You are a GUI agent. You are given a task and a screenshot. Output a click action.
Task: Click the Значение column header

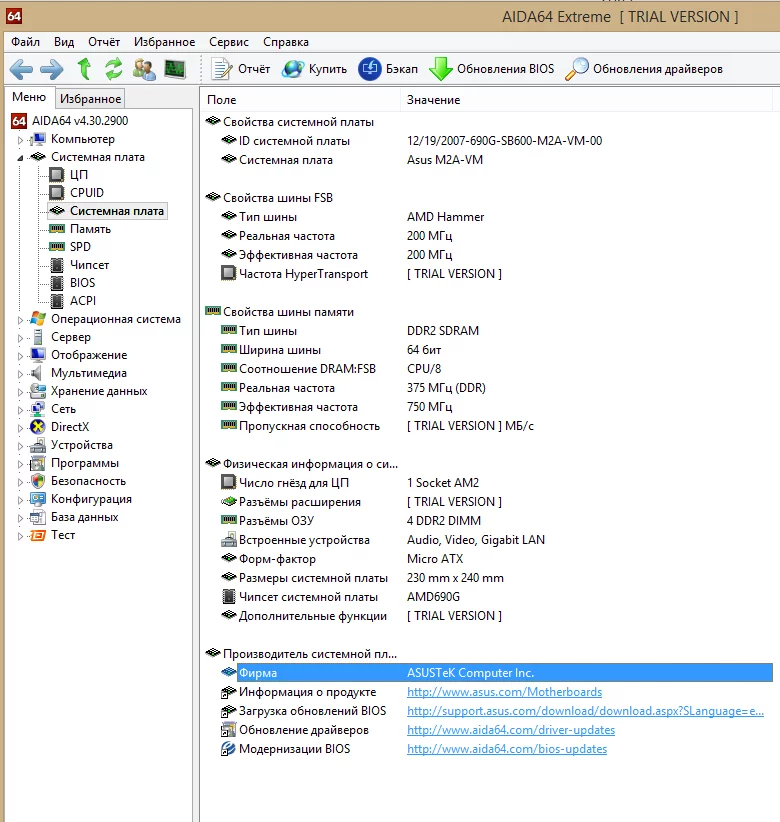(433, 100)
